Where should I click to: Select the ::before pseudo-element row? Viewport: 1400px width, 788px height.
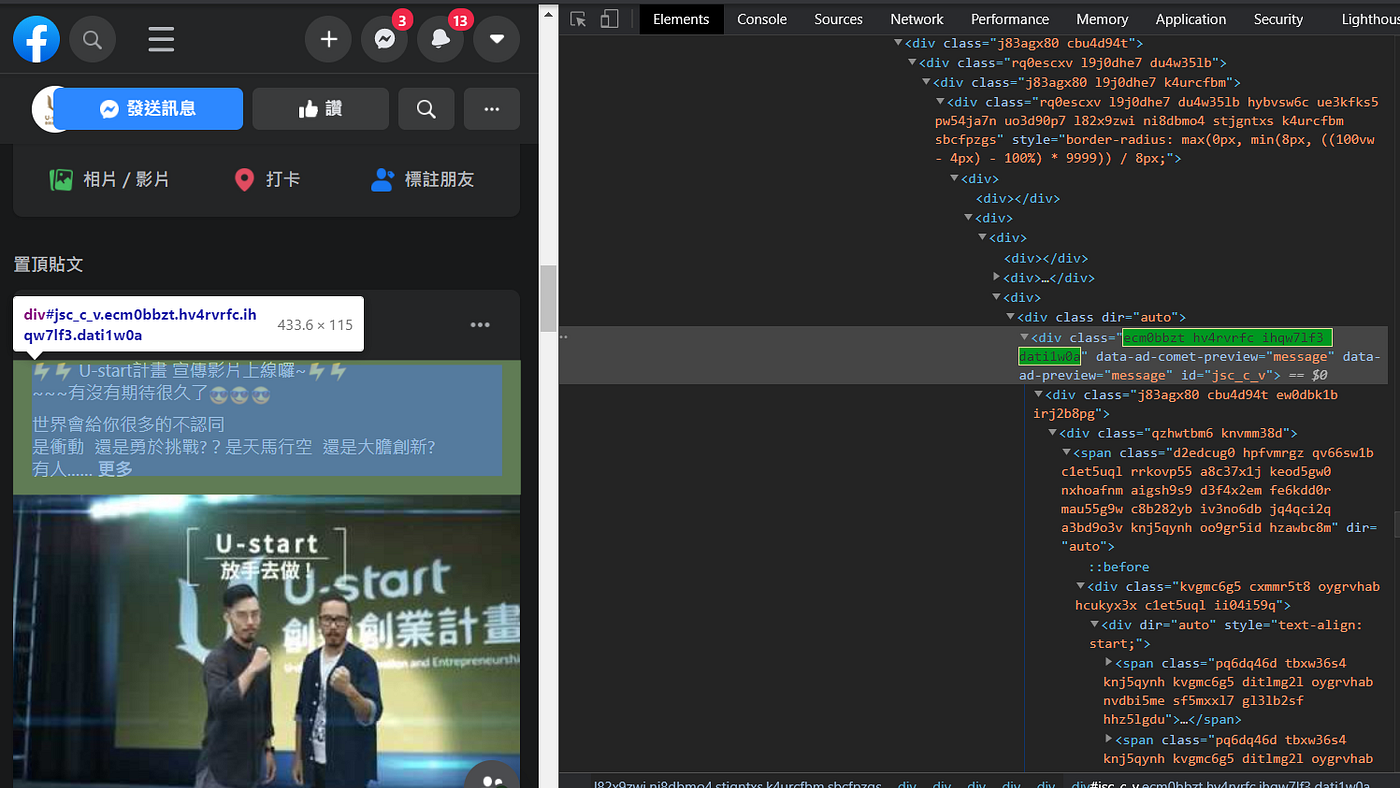tap(1119, 567)
